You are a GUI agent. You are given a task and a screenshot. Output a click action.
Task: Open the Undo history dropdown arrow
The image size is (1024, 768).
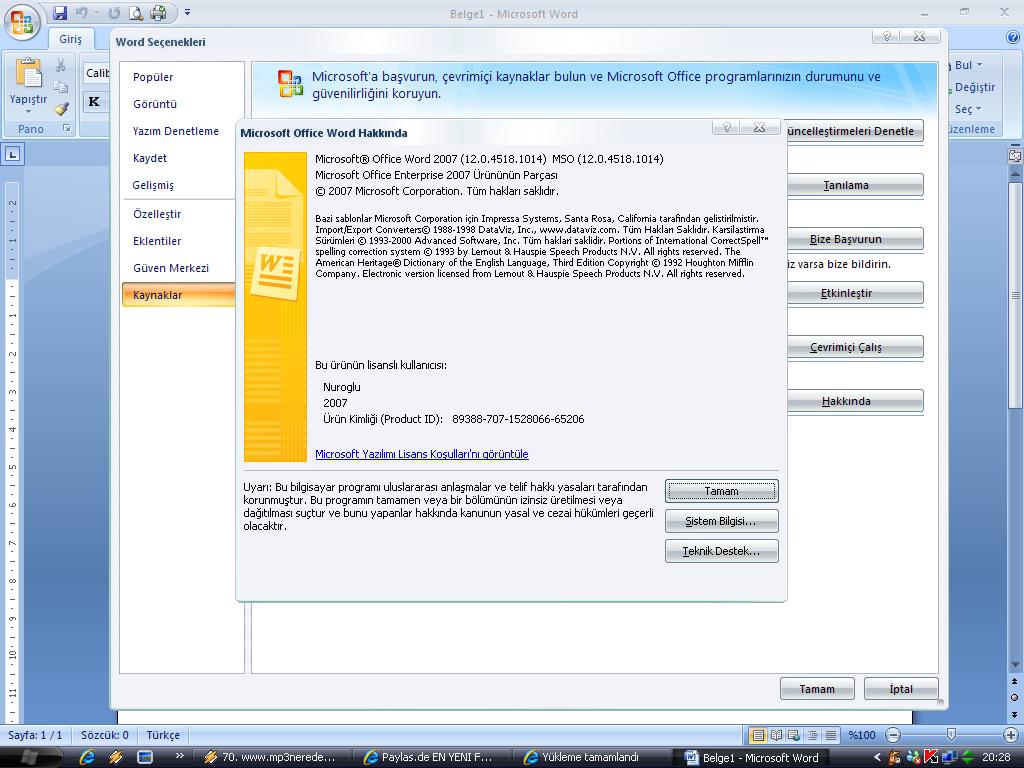[96, 13]
